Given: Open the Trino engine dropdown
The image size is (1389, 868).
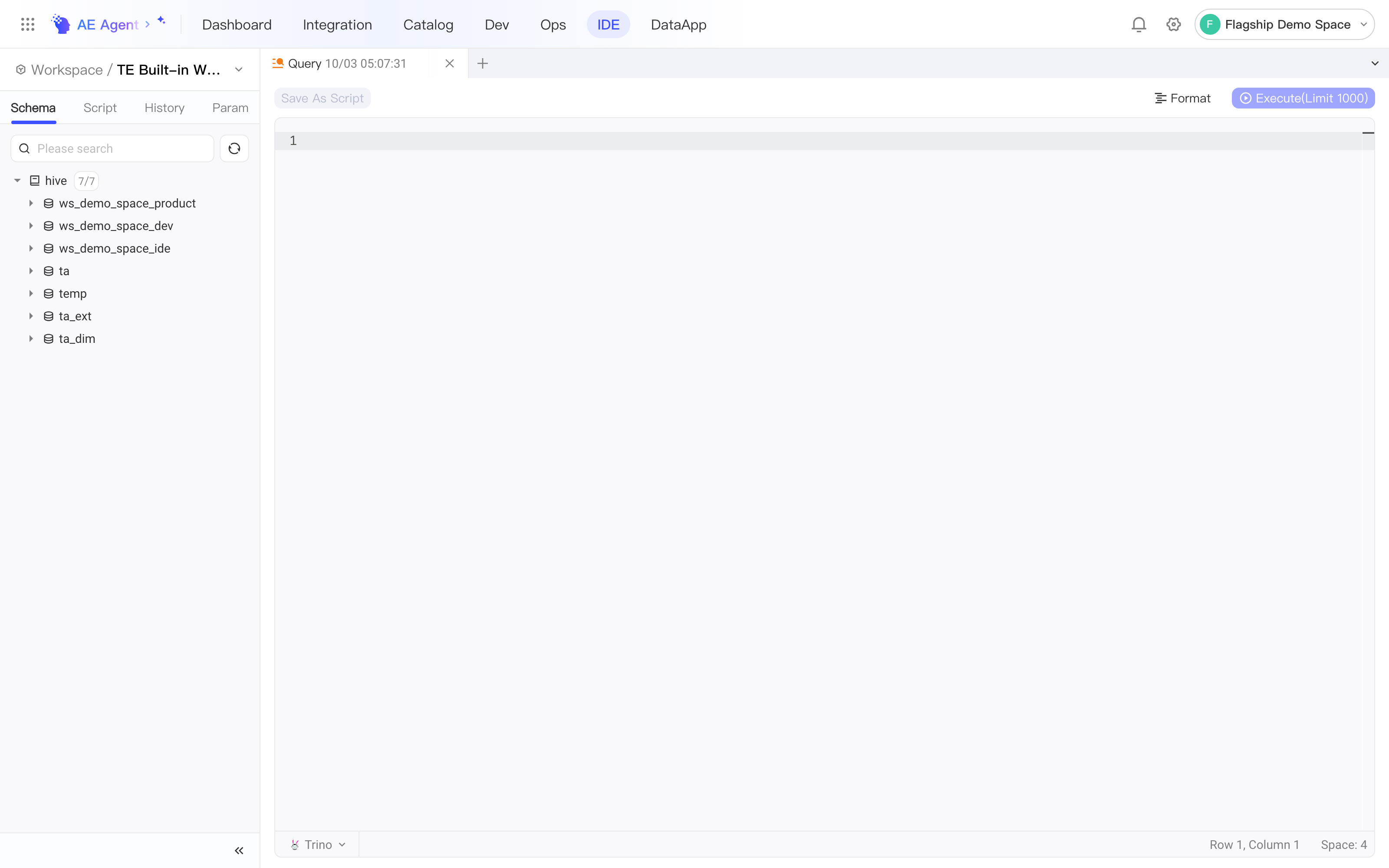Looking at the screenshot, I should point(319,845).
